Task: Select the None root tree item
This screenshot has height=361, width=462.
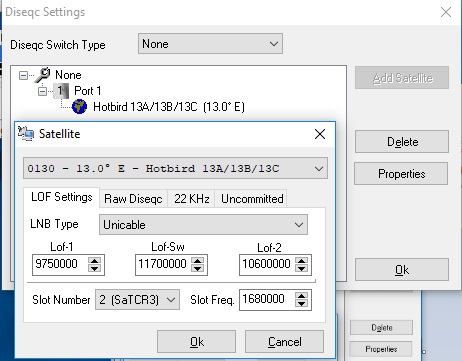Action: click(x=68, y=75)
